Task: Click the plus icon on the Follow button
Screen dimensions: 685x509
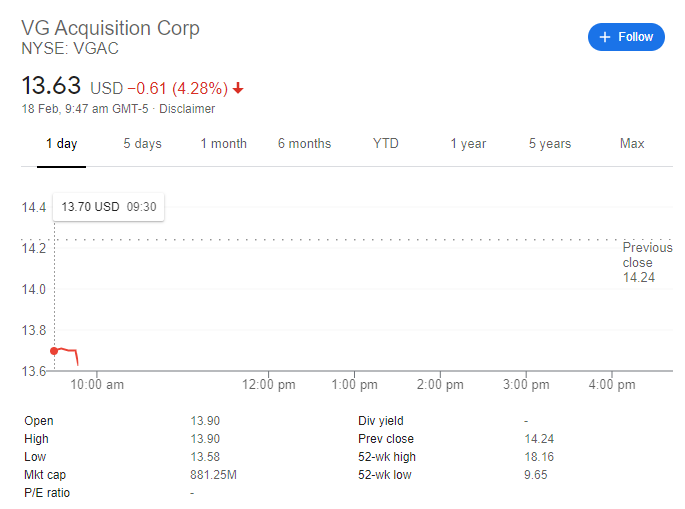Action: pyautogui.click(x=605, y=37)
